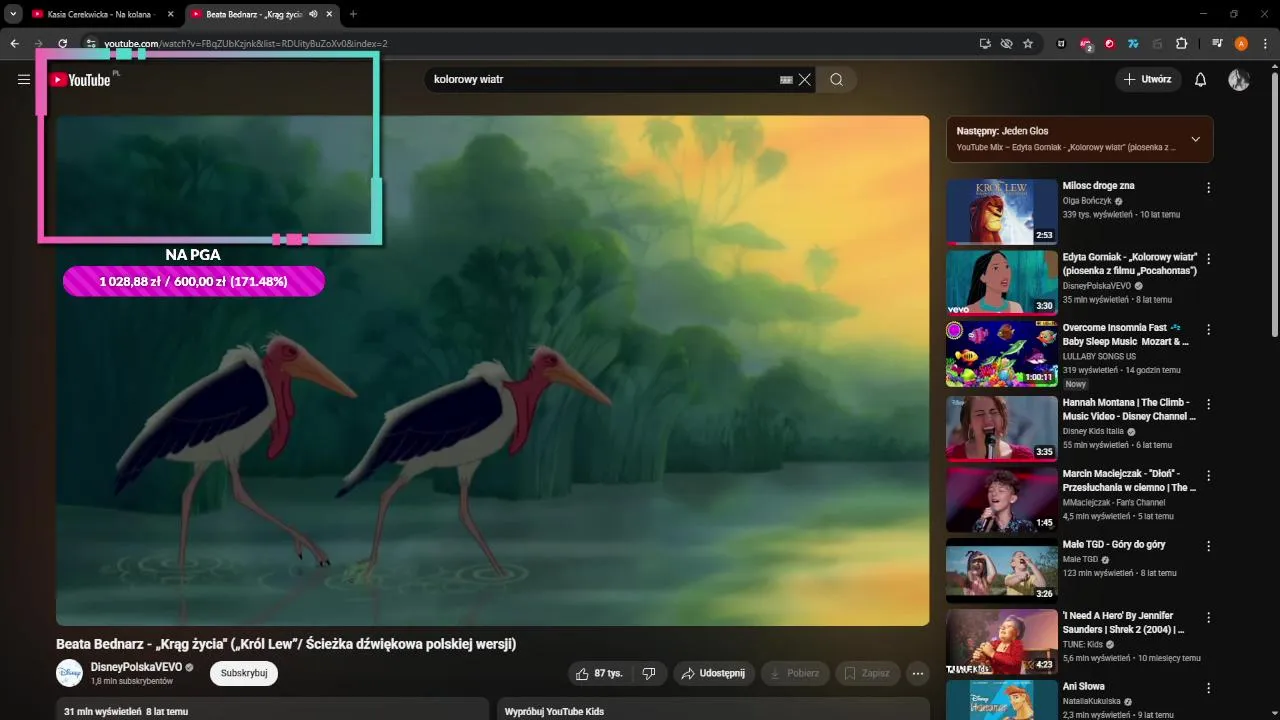Image resolution: width=1280 pixels, height=720 pixels.
Task: Open the blue 7tv extension icon
Action: [x=1133, y=44]
